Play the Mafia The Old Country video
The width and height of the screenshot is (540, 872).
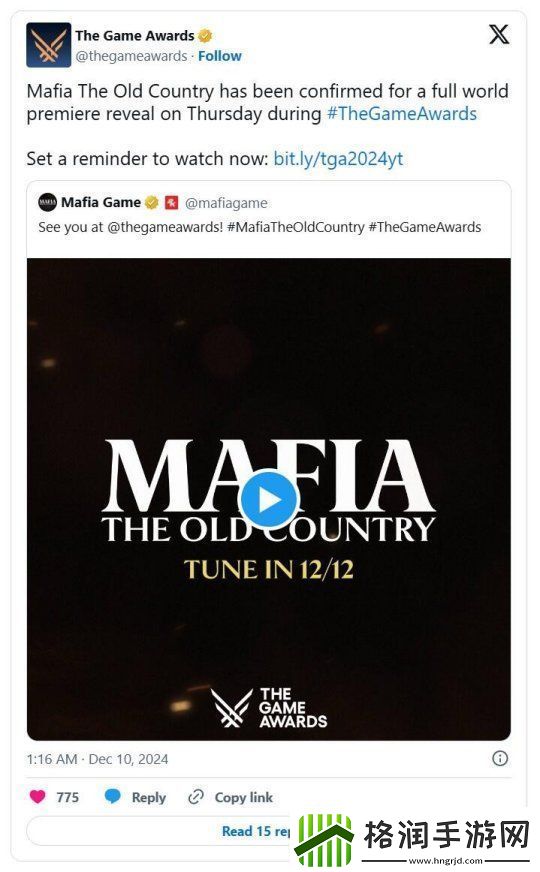click(269, 499)
